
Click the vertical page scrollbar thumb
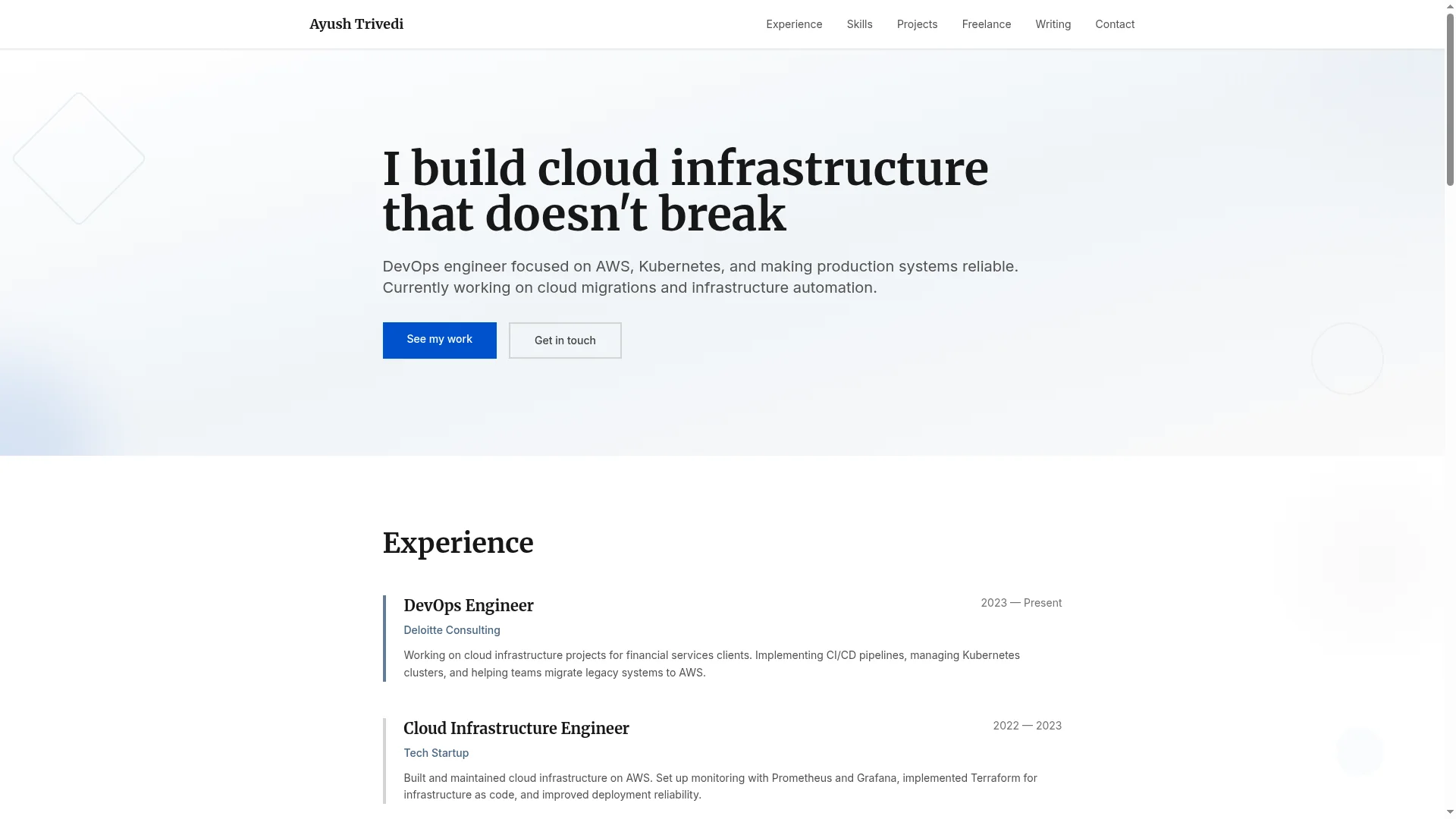[x=1450, y=99]
